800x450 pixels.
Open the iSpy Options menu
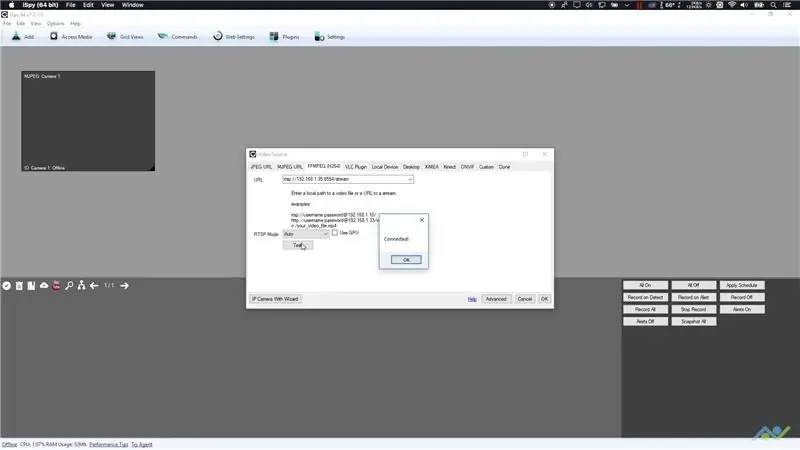coord(56,23)
